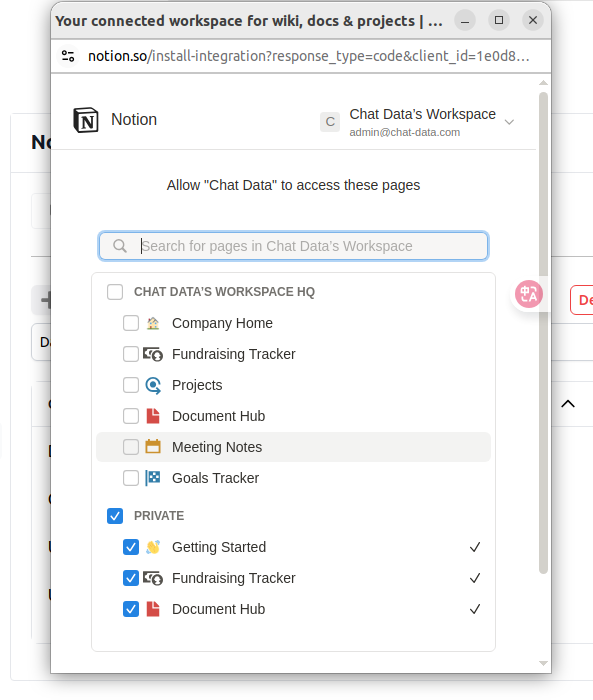Click the Private Fundraising Tracker money icon
This screenshot has height=700, width=593.
tap(153, 578)
